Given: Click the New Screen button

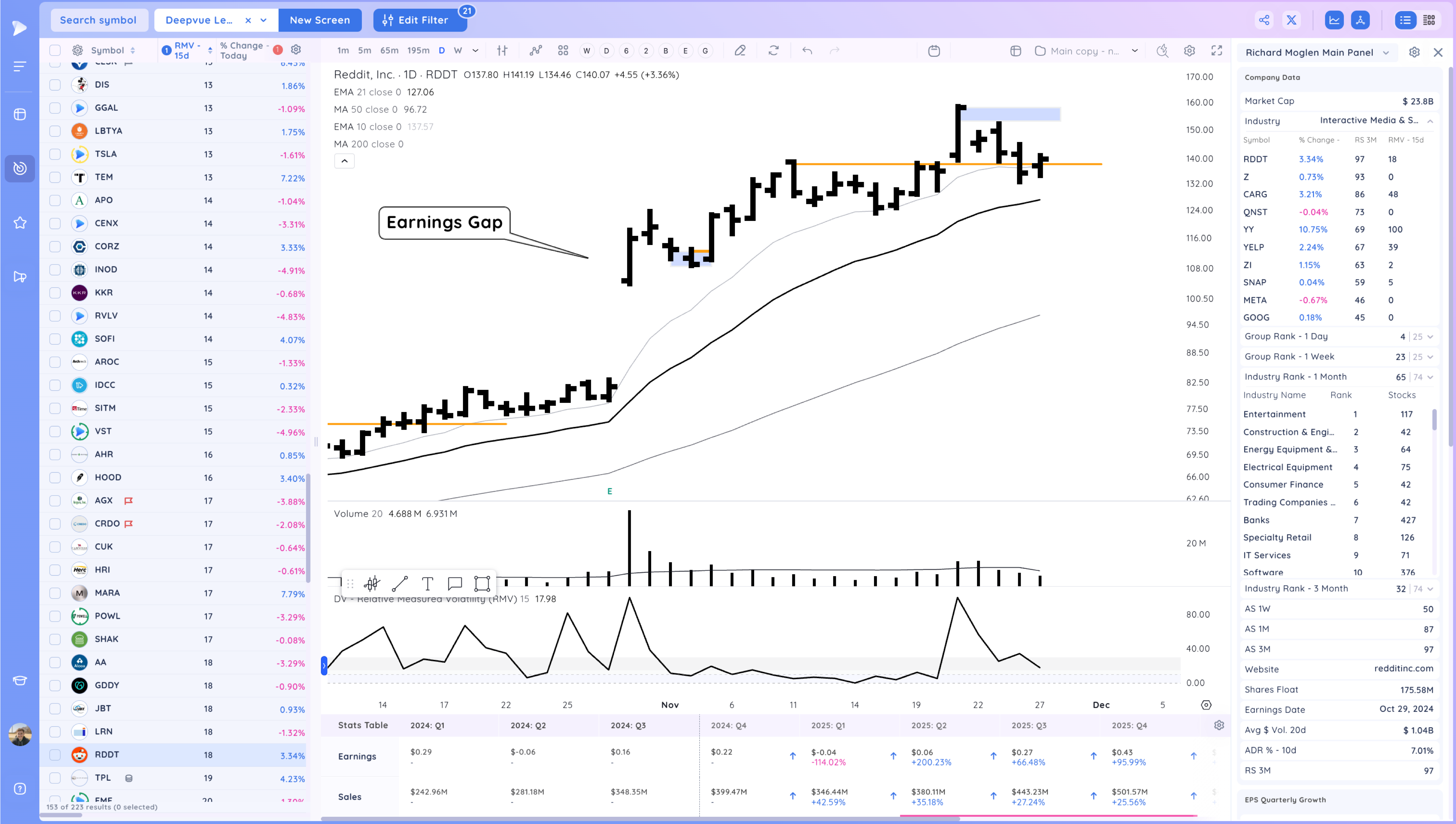Looking at the screenshot, I should 320,20.
